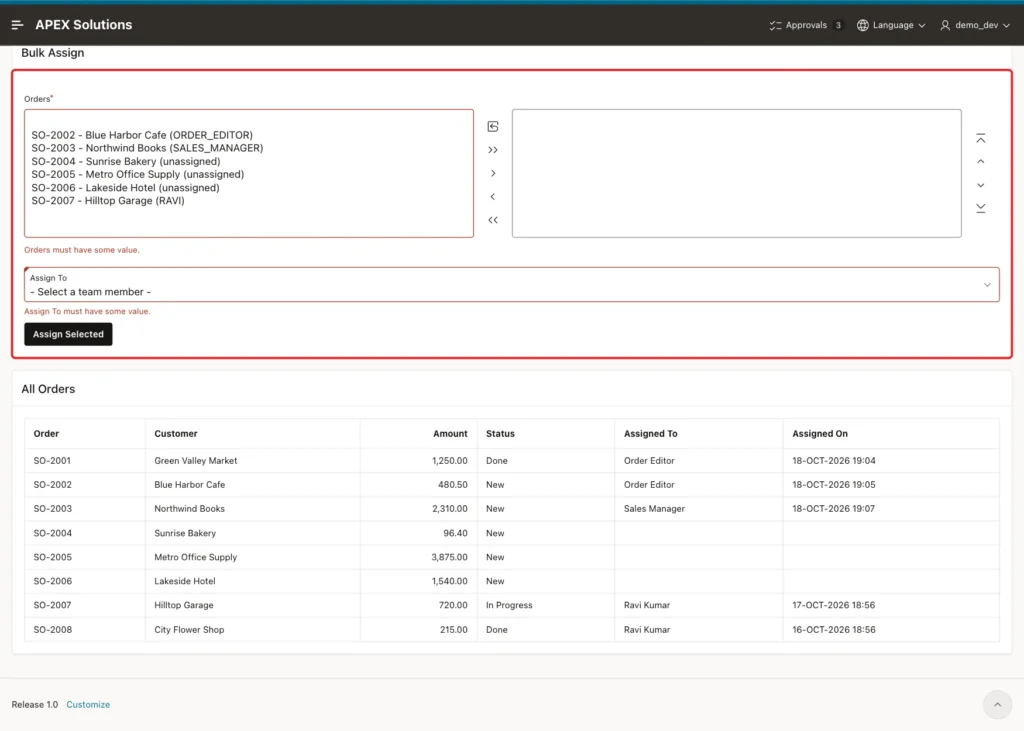
Task: Click the Bulk Assign heading
Action: pyautogui.click(x=52, y=53)
